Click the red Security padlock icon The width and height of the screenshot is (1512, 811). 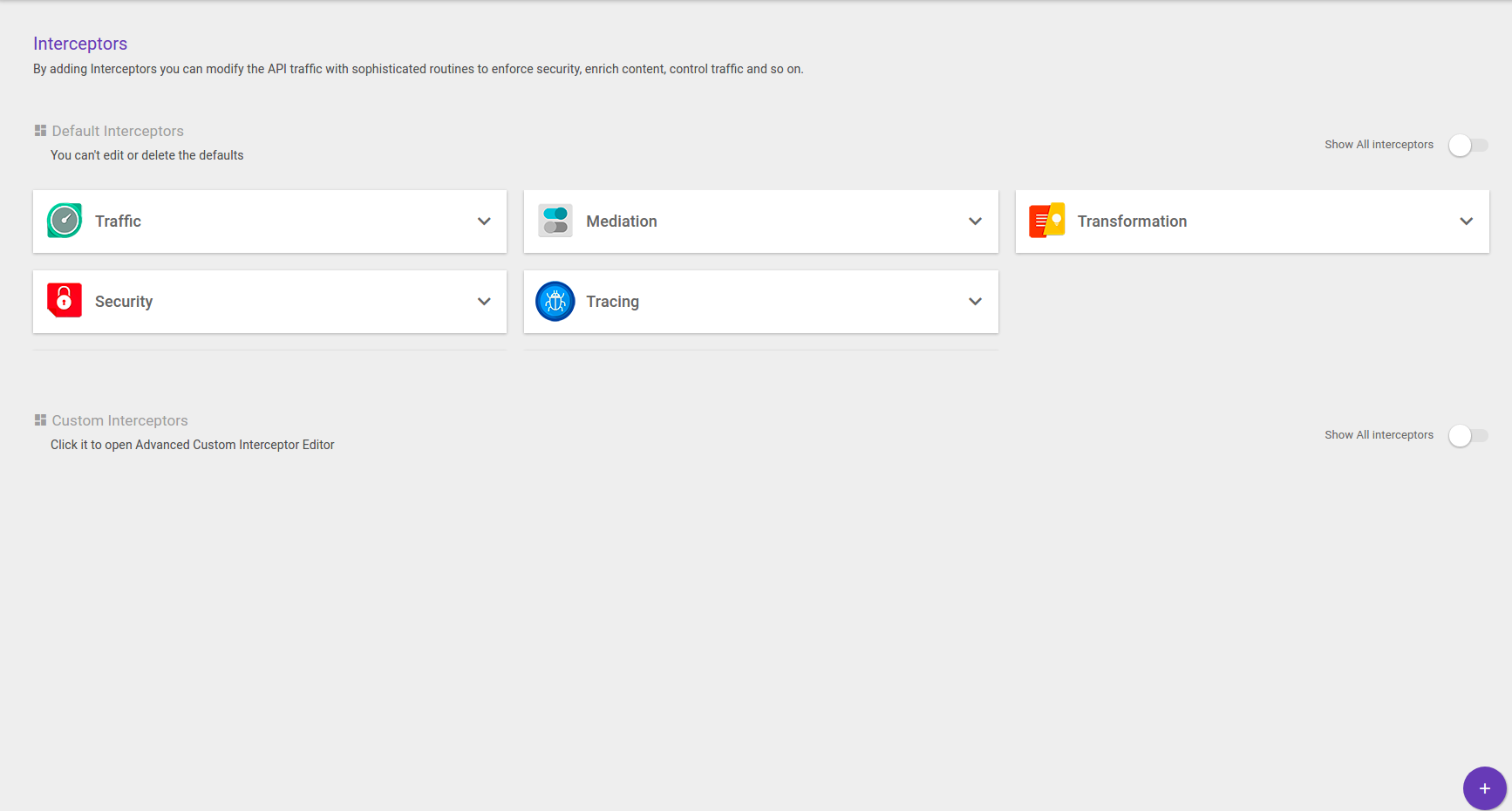[65, 301]
